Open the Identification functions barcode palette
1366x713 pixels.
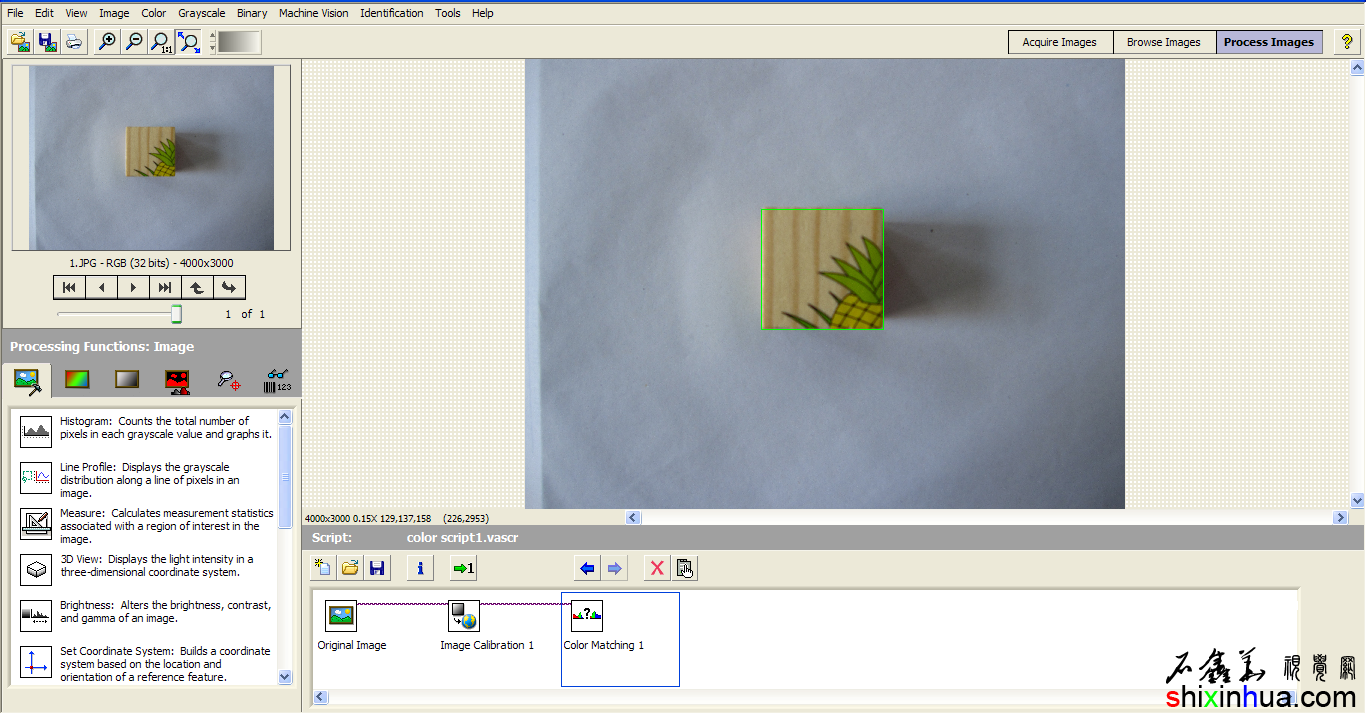(x=277, y=380)
